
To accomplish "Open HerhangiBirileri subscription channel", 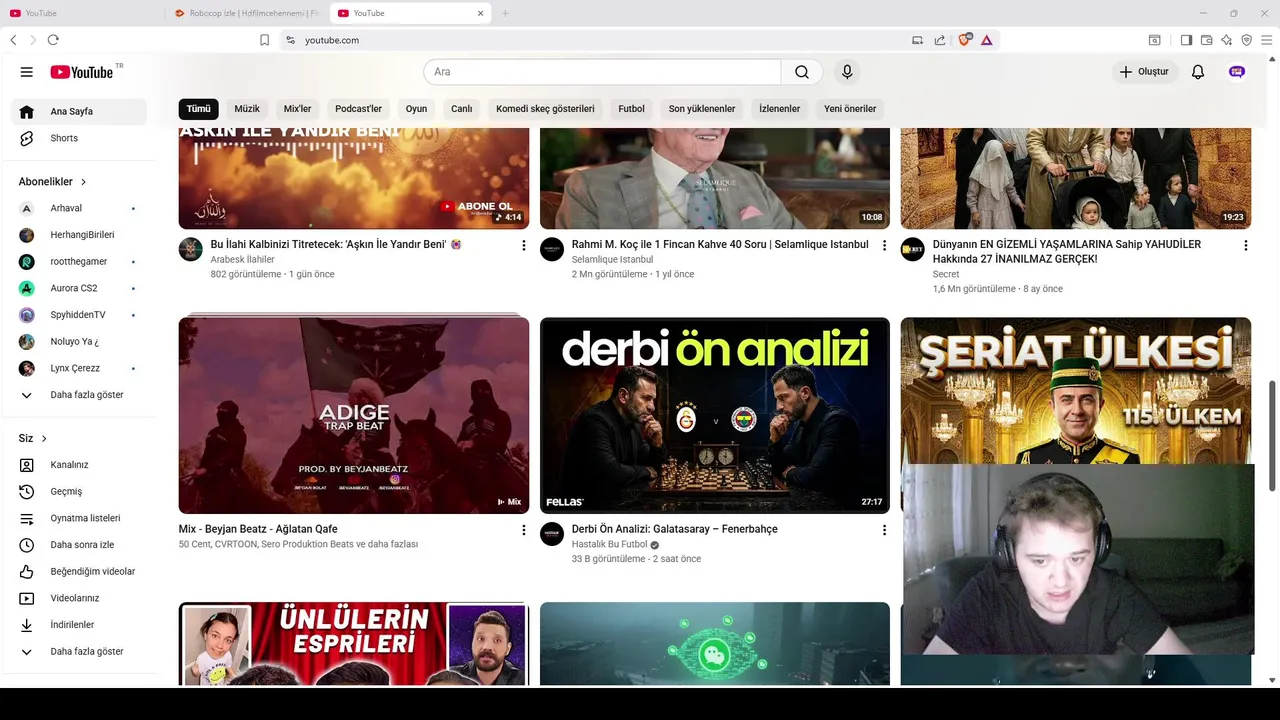I will click(x=79, y=235).
